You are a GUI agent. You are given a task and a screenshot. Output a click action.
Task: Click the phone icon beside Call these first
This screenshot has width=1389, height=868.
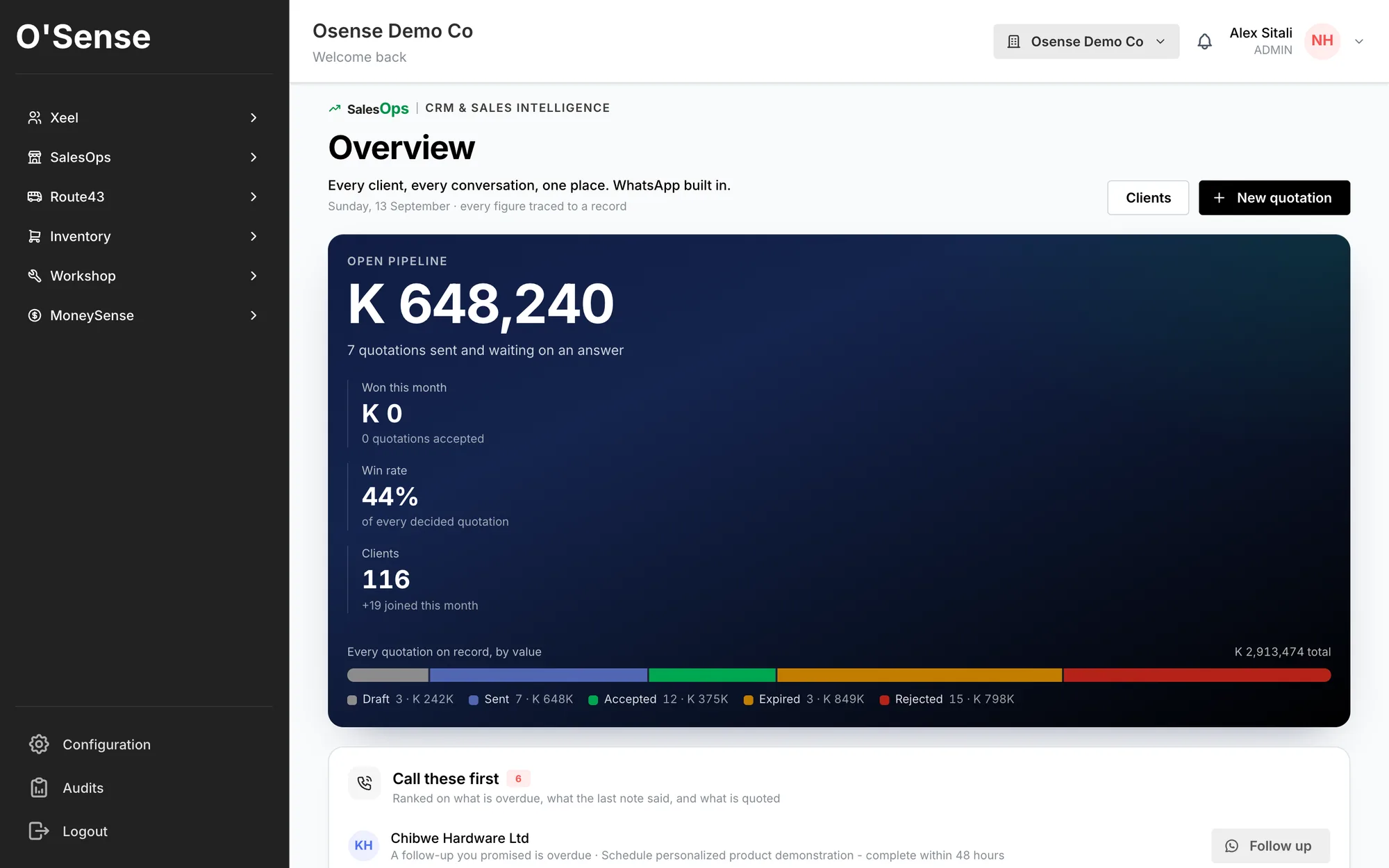[x=365, y=784]
